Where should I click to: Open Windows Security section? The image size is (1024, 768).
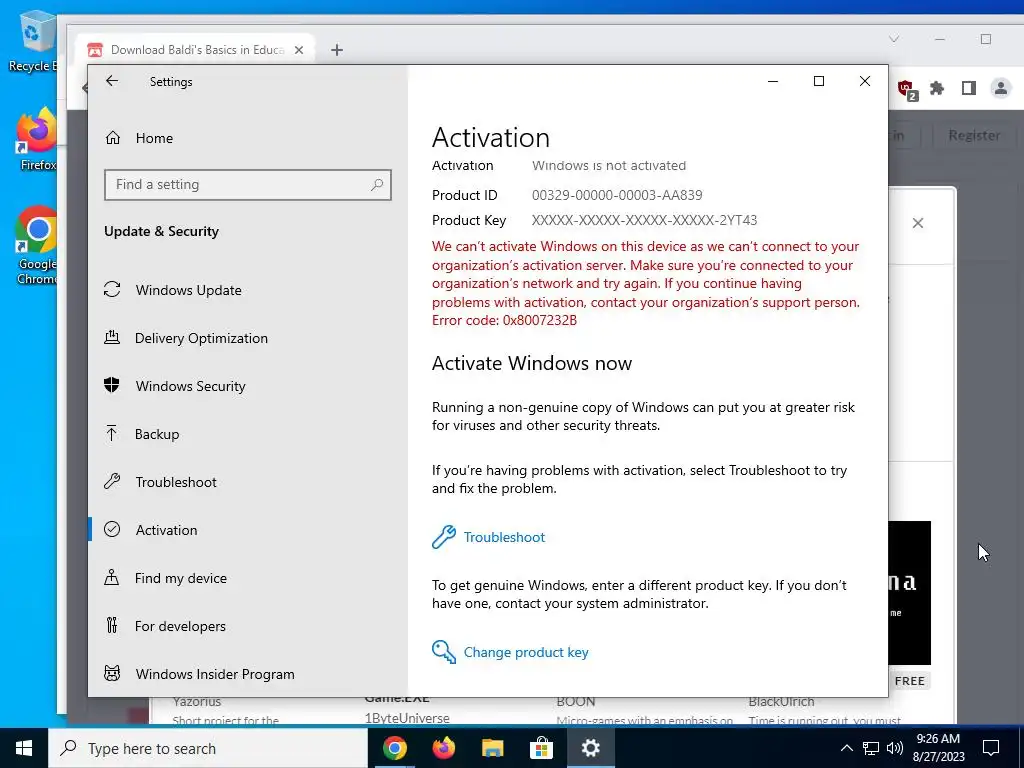(x=248, y=386)
